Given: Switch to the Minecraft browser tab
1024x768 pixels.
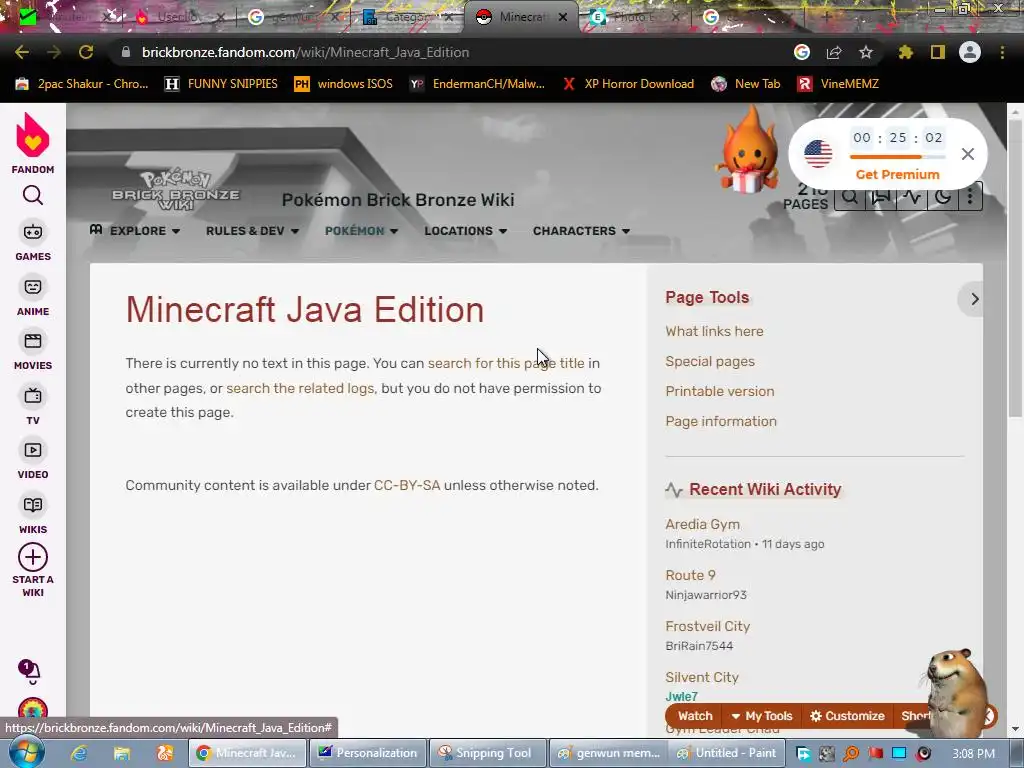Looking at the screenshot, I should [x=520, y=18].
